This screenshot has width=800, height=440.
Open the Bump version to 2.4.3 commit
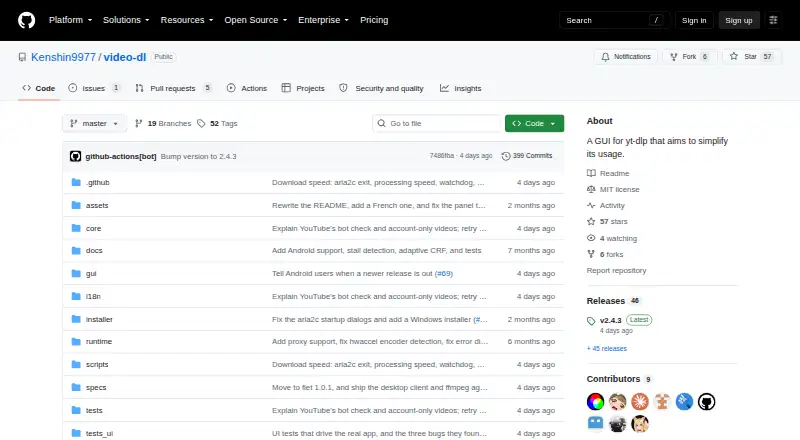tap(198, 156)
